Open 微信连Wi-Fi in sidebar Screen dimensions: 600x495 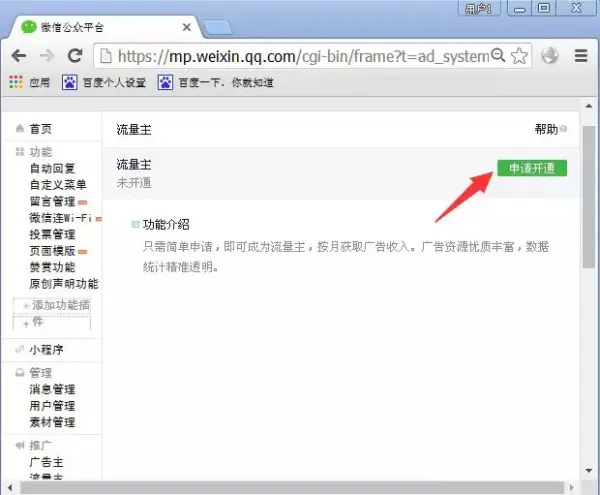coord(61,218)
